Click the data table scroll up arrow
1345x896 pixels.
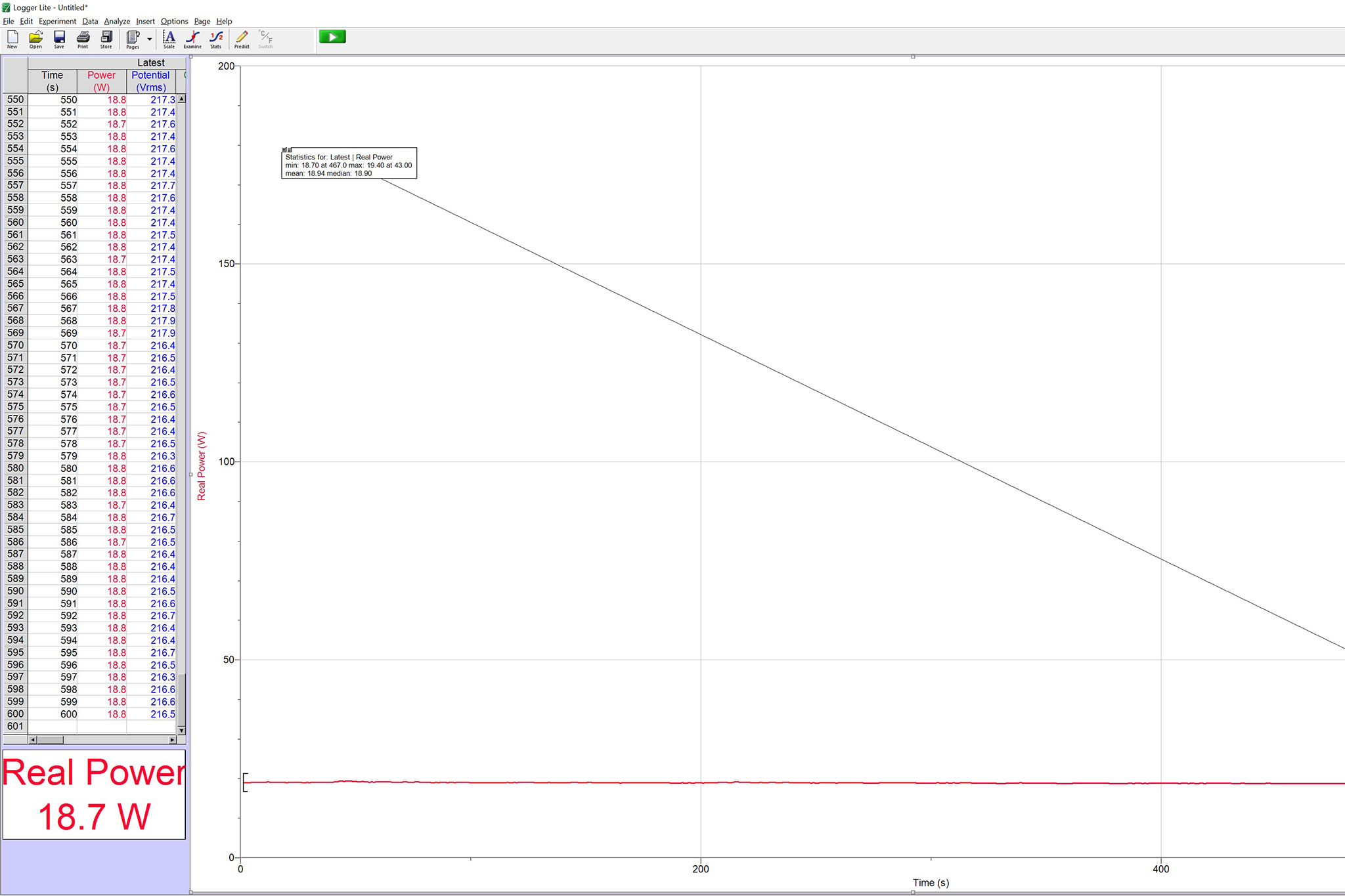tap(182, 98)
